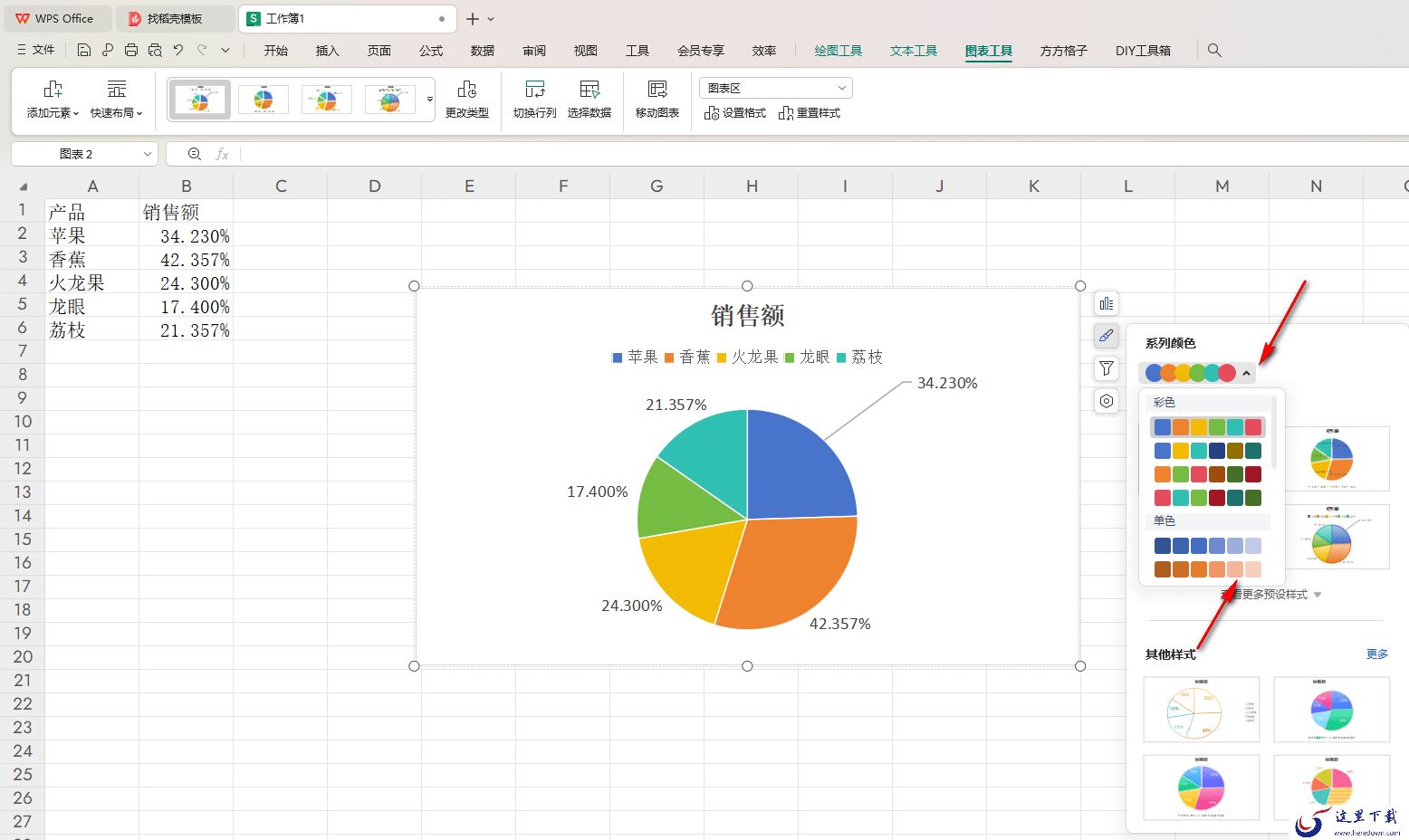Click the chart settings hexagon side button
Viewport: 1409px width, 840px height.
(x=1107, y=401)
